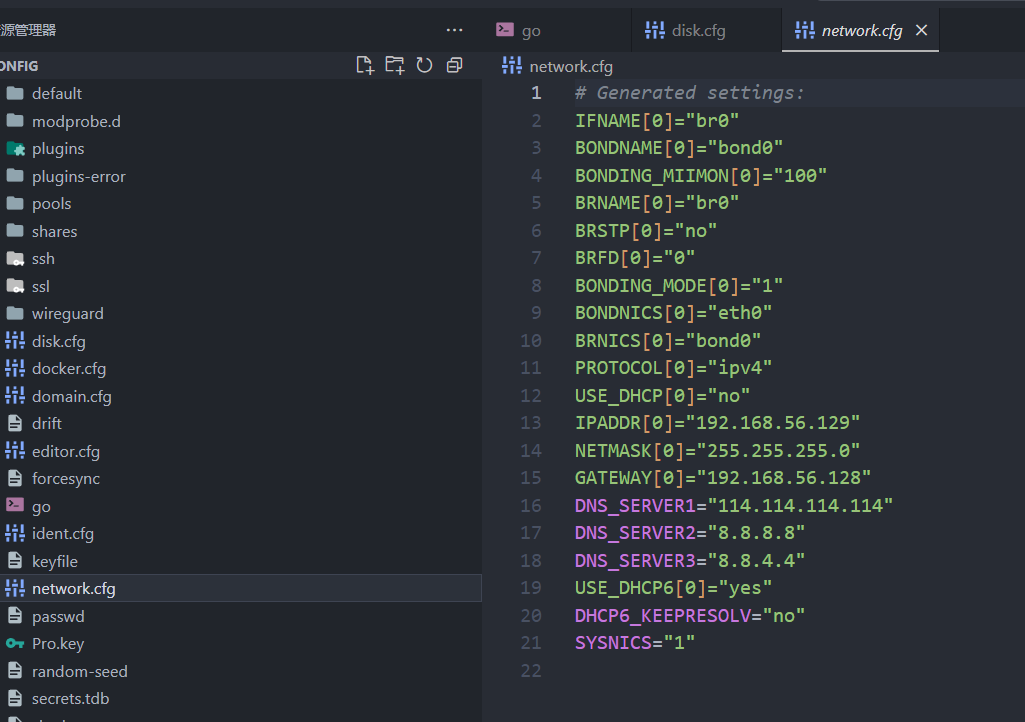Click the BONDING_MODE[0]="1" line
Screen dimensions: 1025x722
(x=679, y=286)
